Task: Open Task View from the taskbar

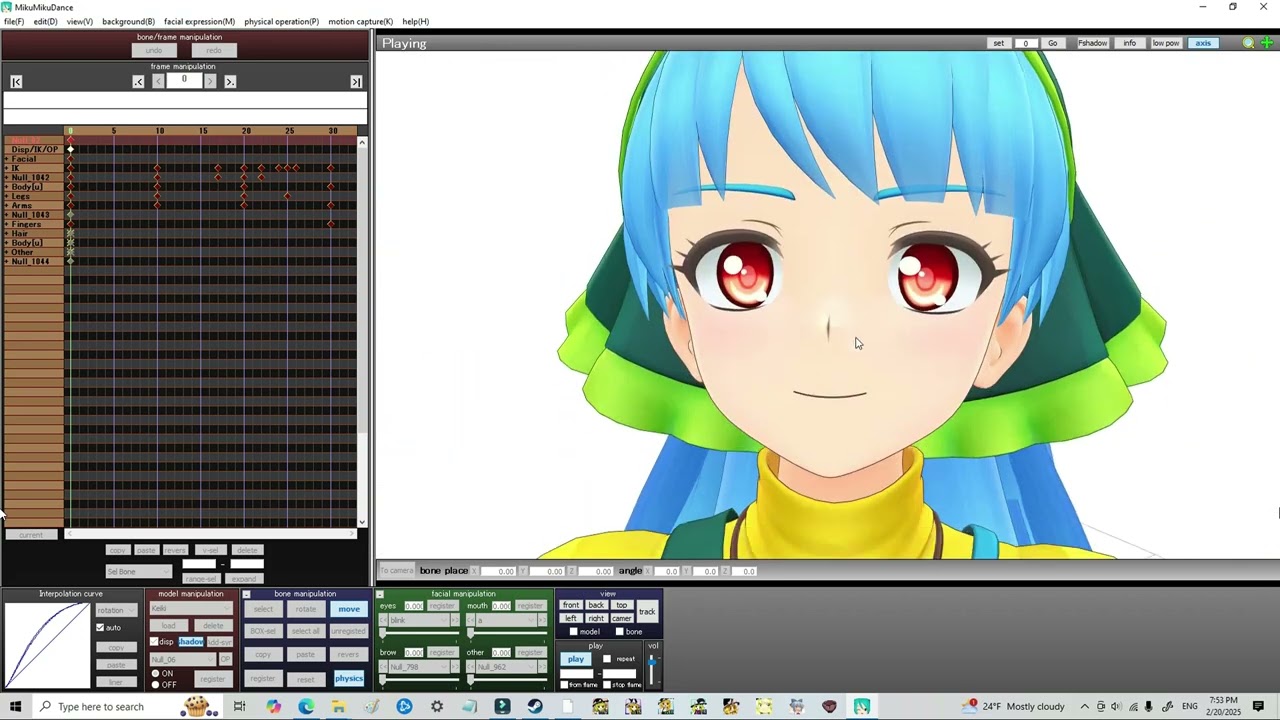Action: click(239, 707)
